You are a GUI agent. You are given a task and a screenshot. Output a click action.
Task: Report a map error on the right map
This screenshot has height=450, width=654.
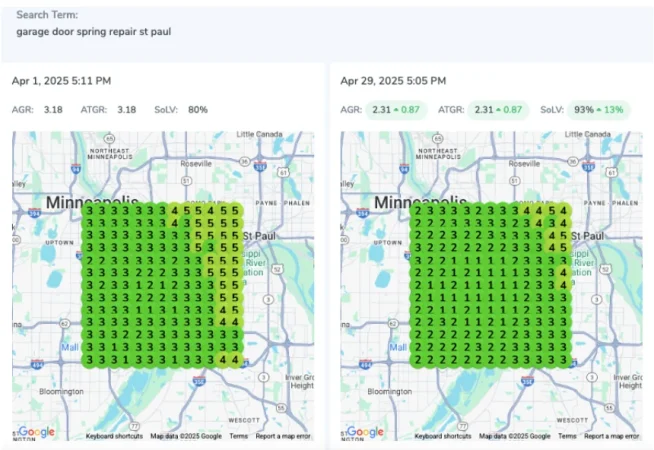pyautogui.click(x=612, y=436)
